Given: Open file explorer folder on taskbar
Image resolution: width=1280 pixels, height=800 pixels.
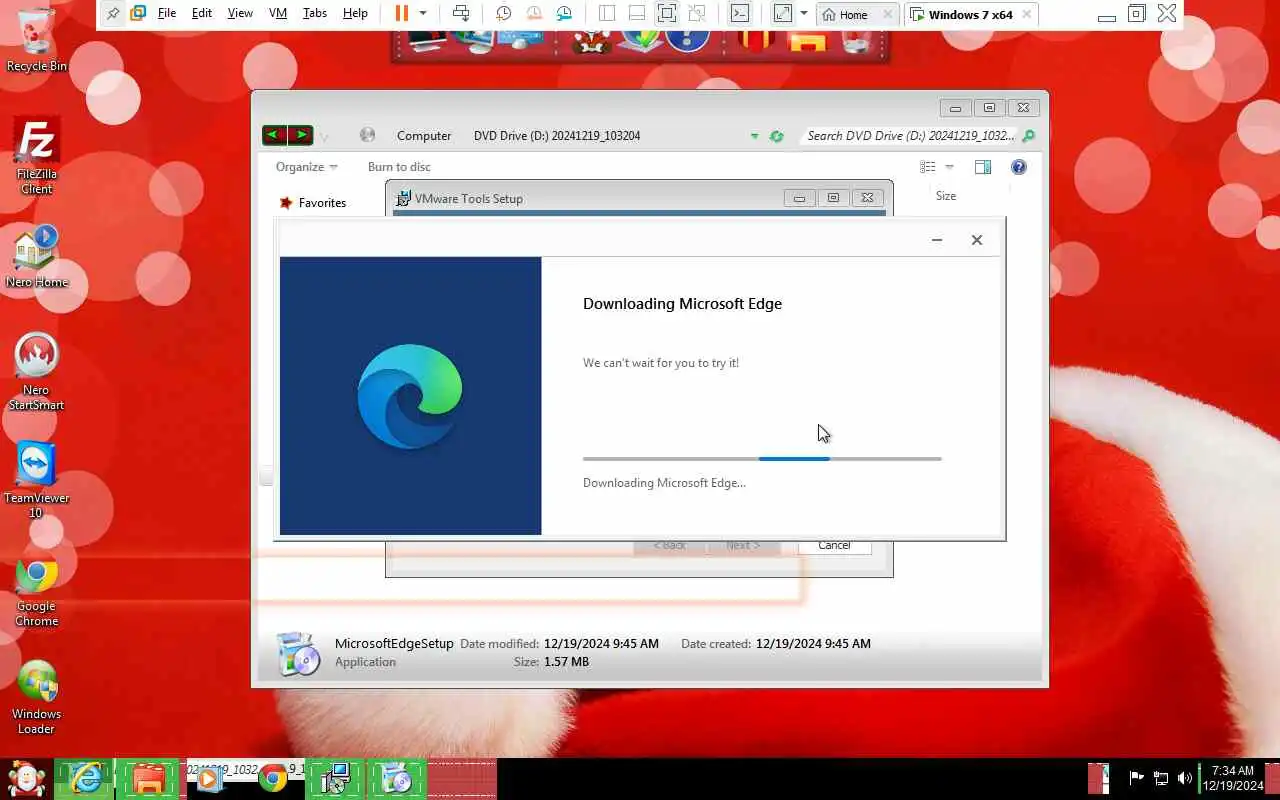Looking at the screenshot, I should coord(148,778).
